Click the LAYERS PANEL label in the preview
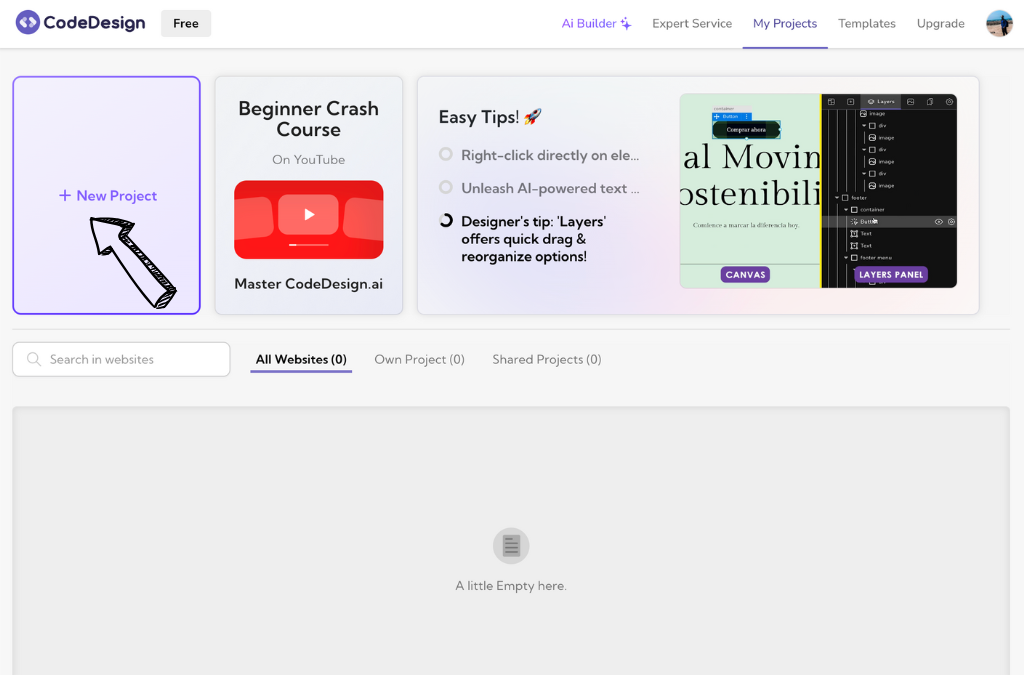The image size is (1024, 675). [891, 275]
